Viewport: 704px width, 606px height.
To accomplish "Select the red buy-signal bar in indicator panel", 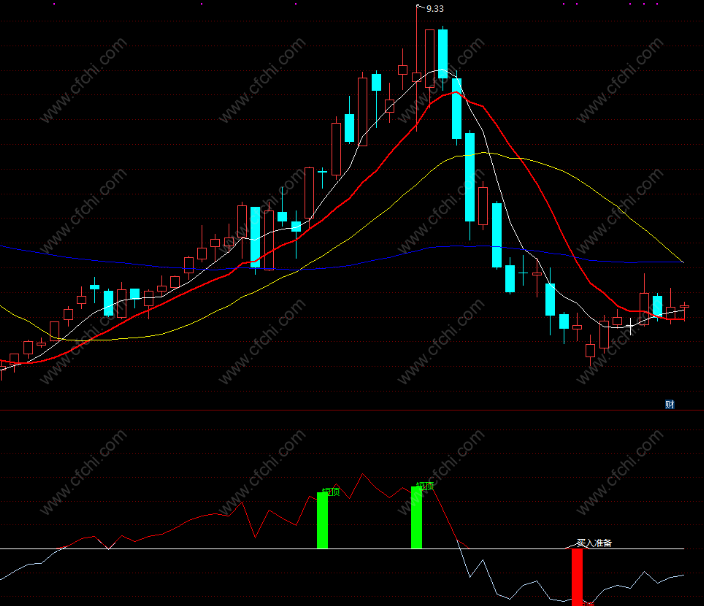I will 577,577.
